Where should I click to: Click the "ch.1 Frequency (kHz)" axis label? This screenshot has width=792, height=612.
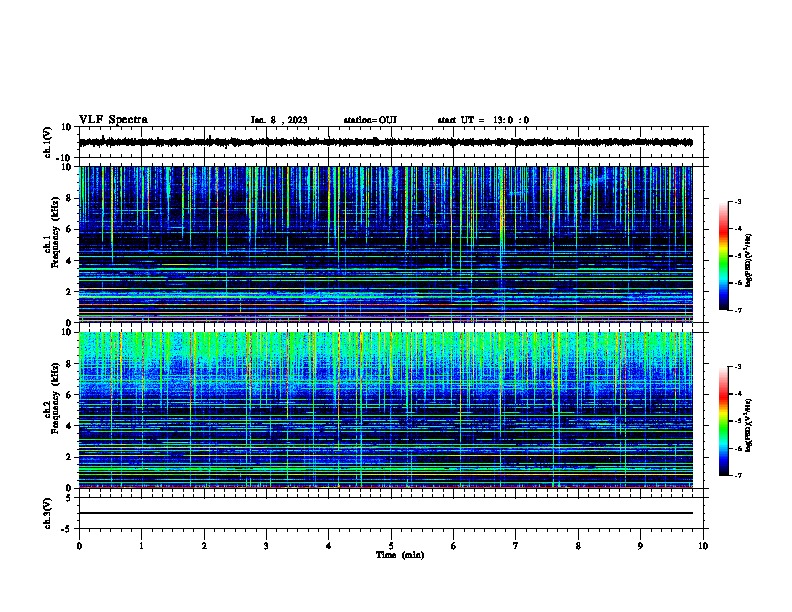pyautogui.click(x=52, y=233)
